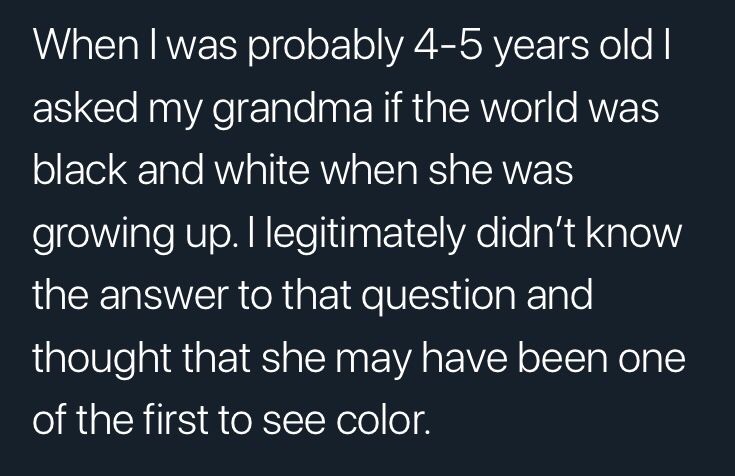735x476 pixels.
Task: Click the word "world"
Action: click(530, 107)
